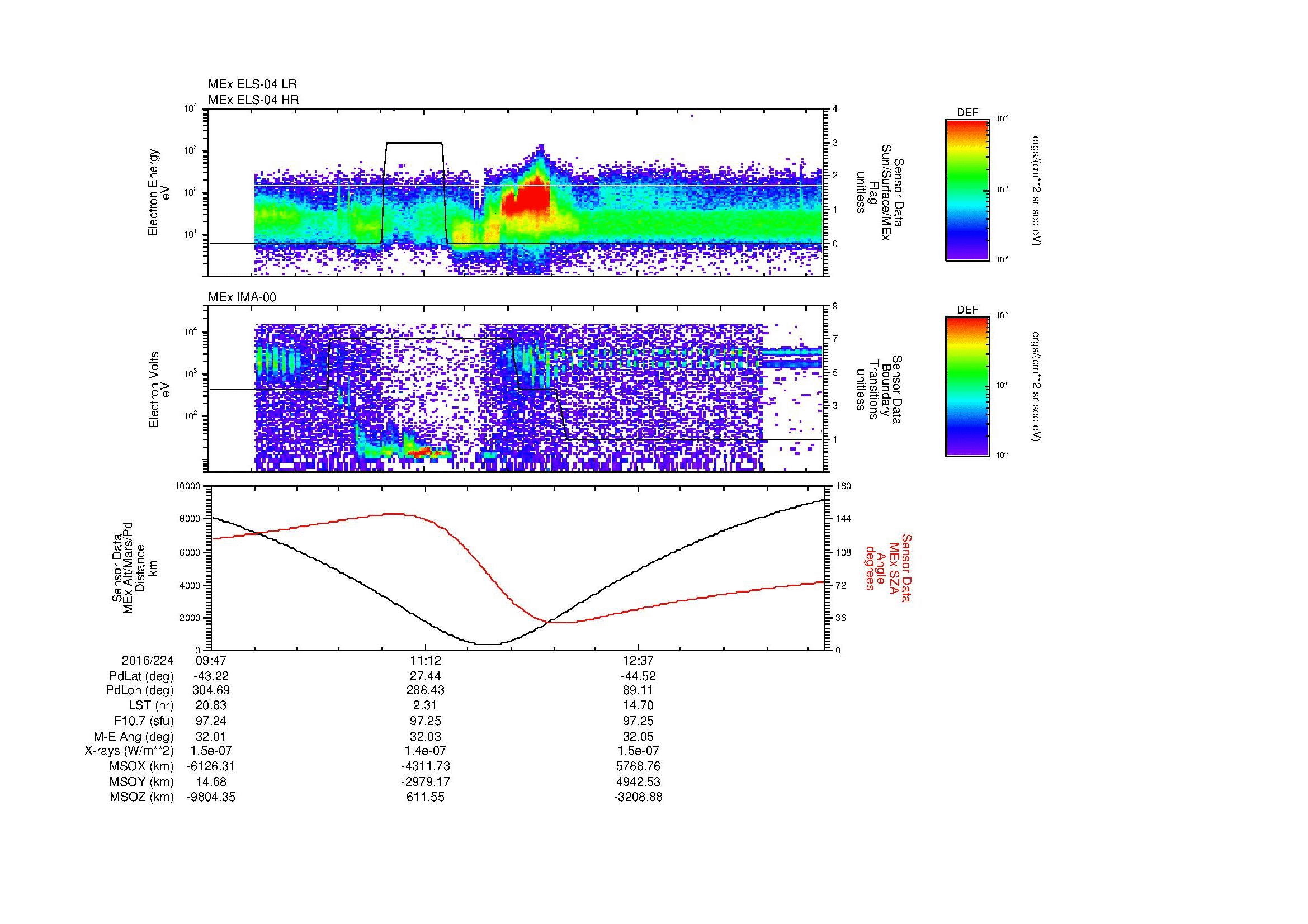This screenshot has width=1308, height=924.
Task: Click the 'MEx Alt/Mars/Pd Distance km' axis label
Action: pyautogui.click(x=135, y=567)
